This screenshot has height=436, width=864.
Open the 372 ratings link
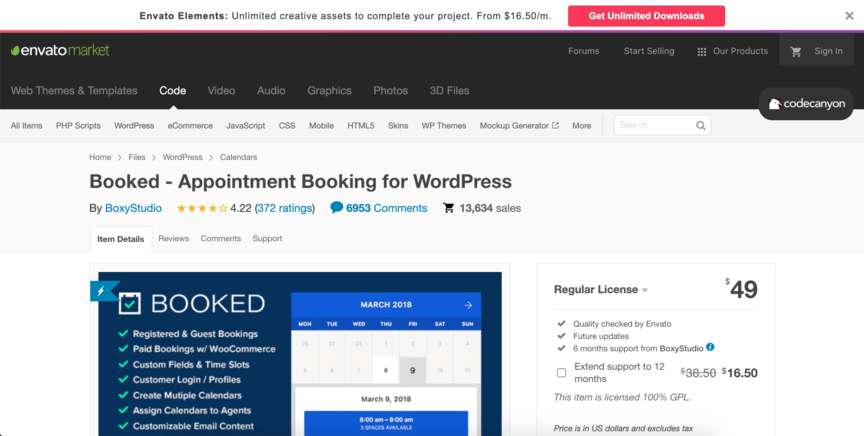[284, 208]
